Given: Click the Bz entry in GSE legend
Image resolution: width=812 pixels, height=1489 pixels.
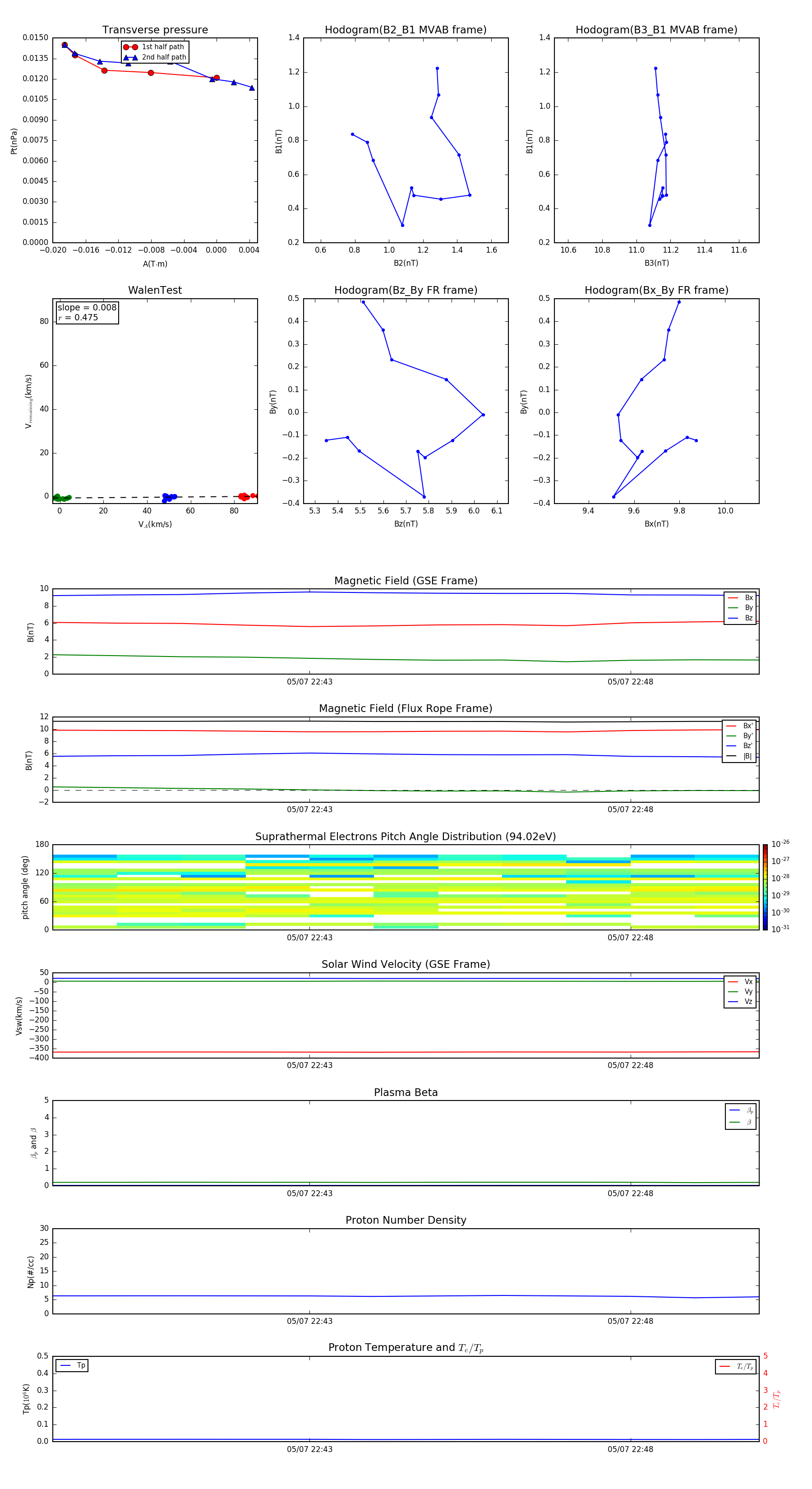Looking at the screenshot, I should (740, 618).
